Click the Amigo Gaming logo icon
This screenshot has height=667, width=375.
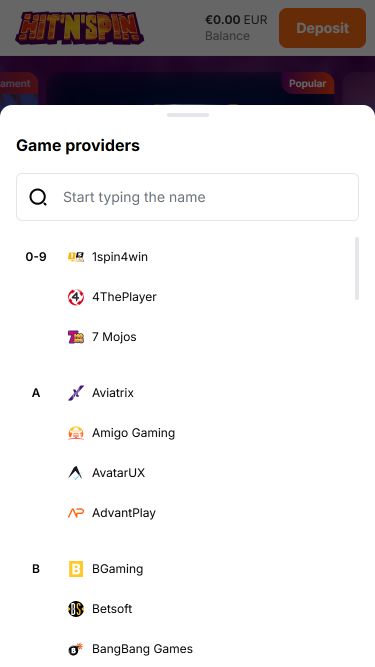[76, 433]
